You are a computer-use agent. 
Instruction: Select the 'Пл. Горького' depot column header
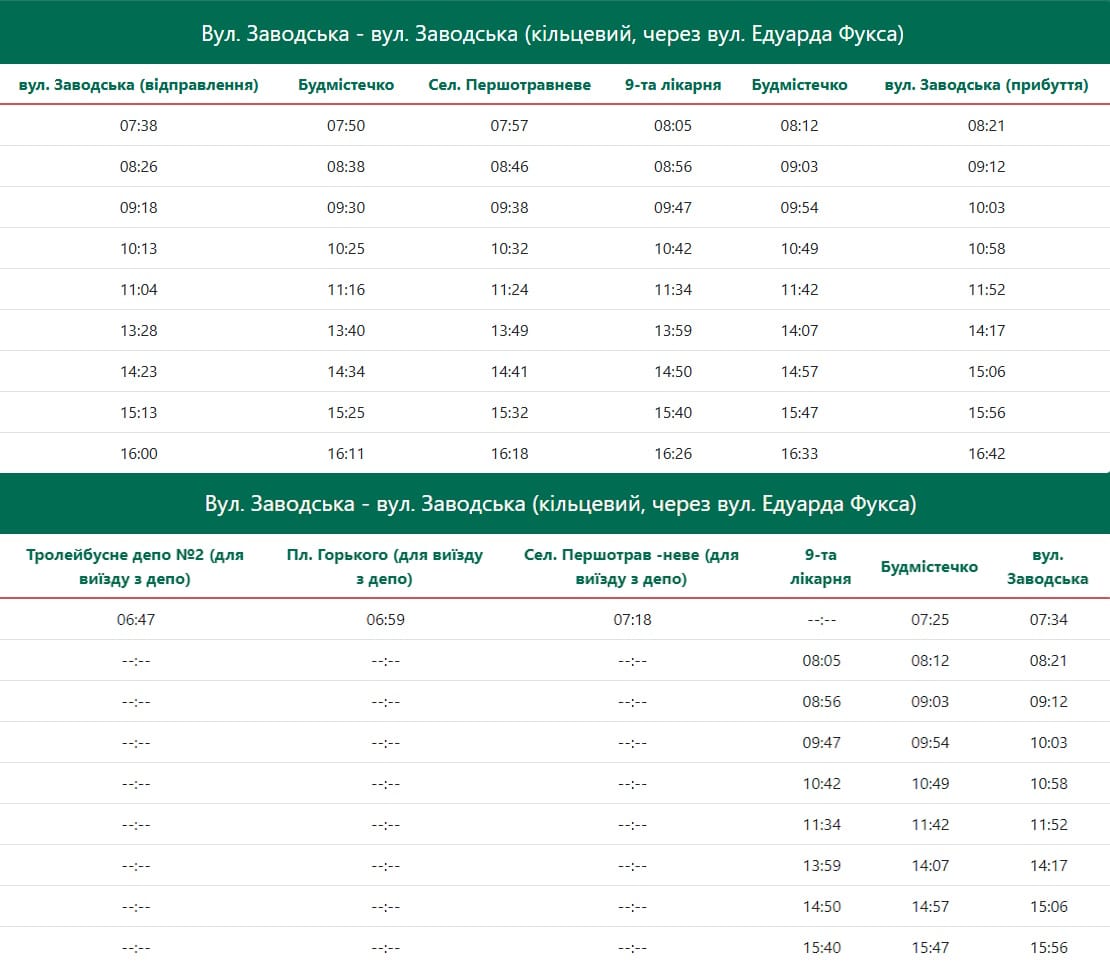pos(385,566)
